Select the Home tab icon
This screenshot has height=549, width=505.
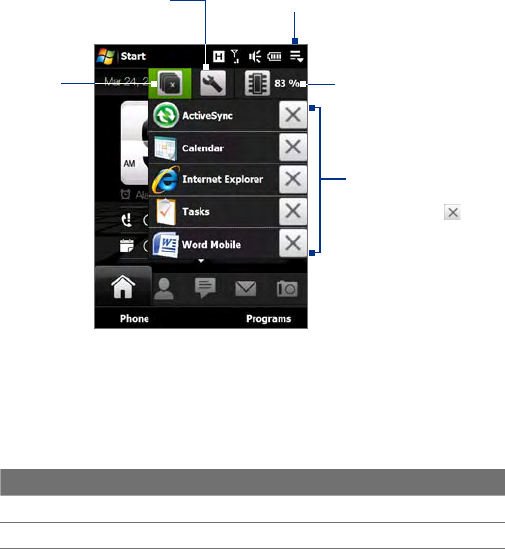coord(123,287)
